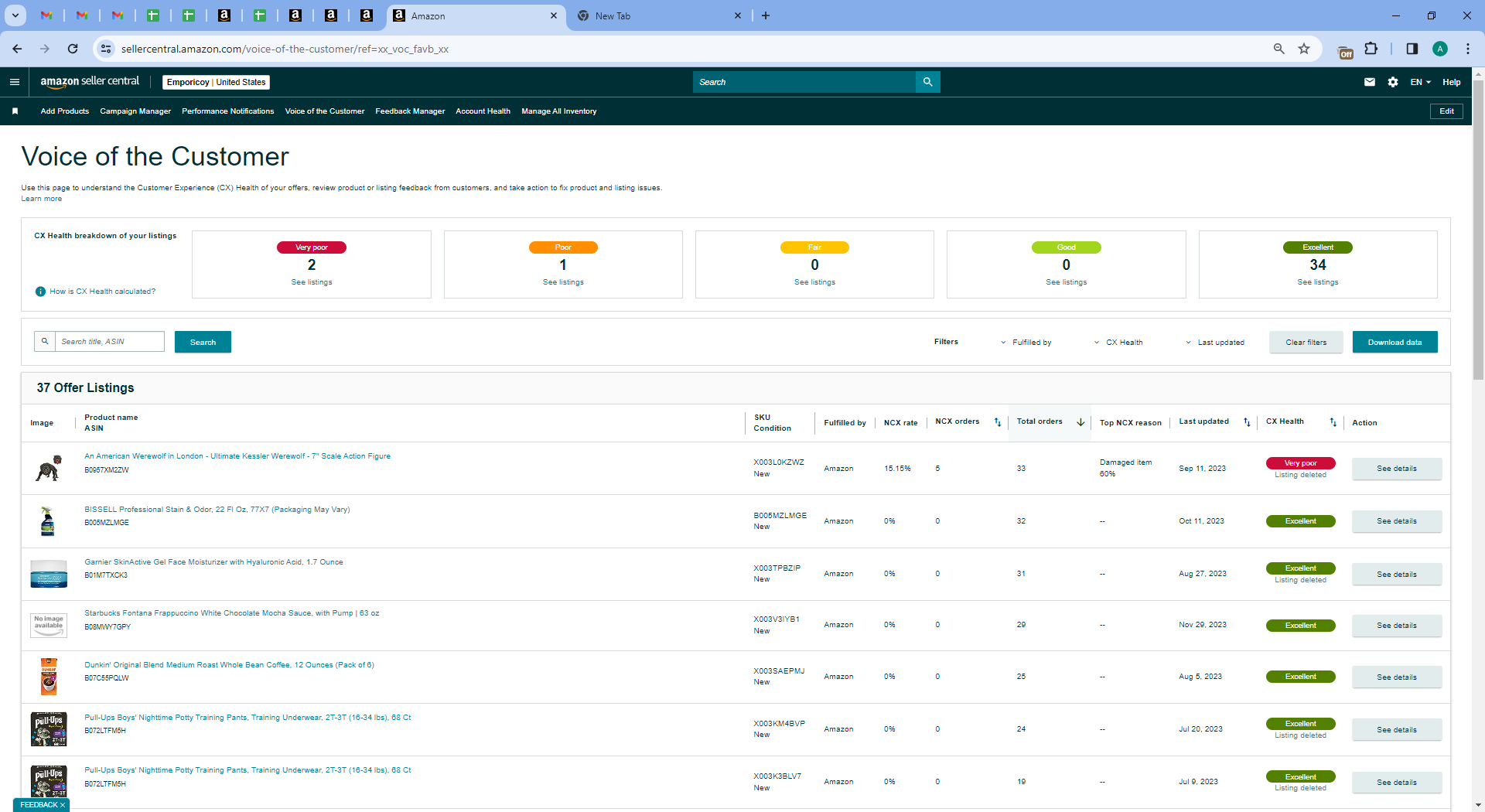Click the Download data button

coord(1395,342)
